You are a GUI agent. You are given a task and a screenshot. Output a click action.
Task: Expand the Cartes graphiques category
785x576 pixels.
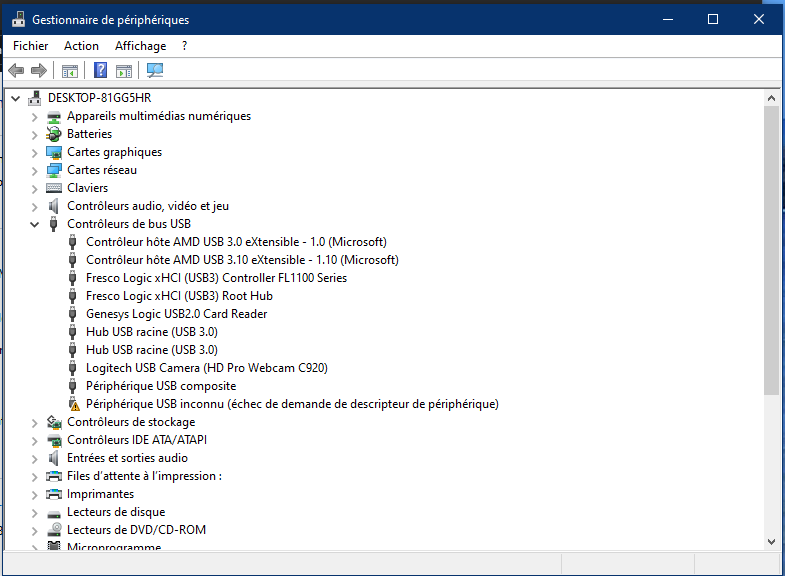tap(34, 152)
